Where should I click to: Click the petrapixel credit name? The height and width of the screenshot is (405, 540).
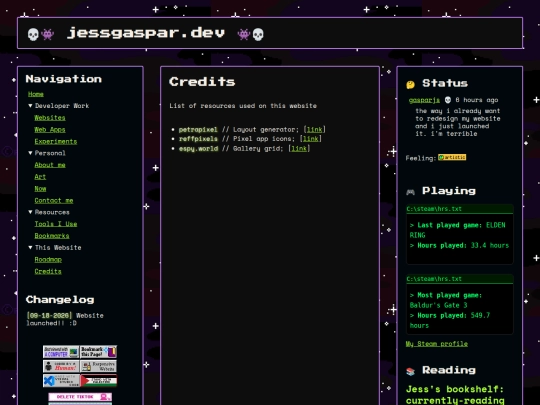click(x=198, y=129)
